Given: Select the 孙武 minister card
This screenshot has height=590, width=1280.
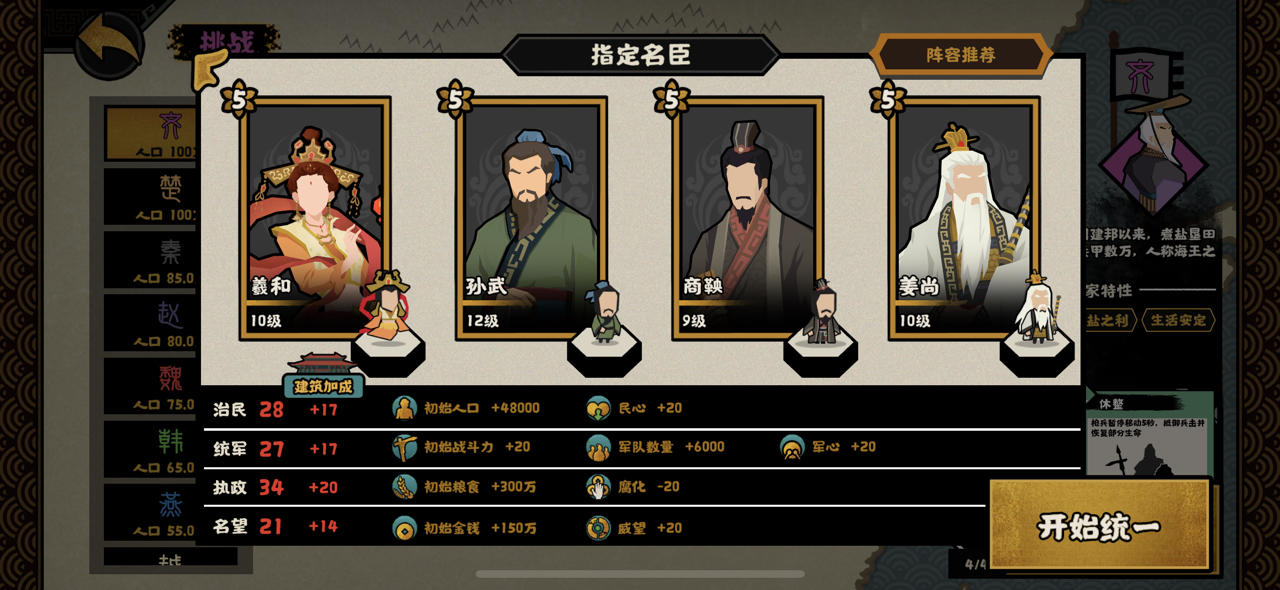Looking at the screenshot, I should click(x=531, y=218).
